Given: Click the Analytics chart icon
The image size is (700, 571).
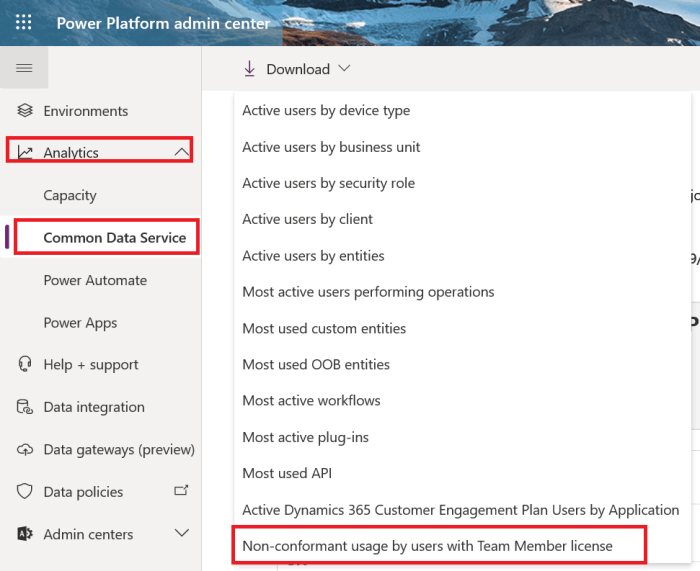Looking at the screenshot, I should coord(25,153).
